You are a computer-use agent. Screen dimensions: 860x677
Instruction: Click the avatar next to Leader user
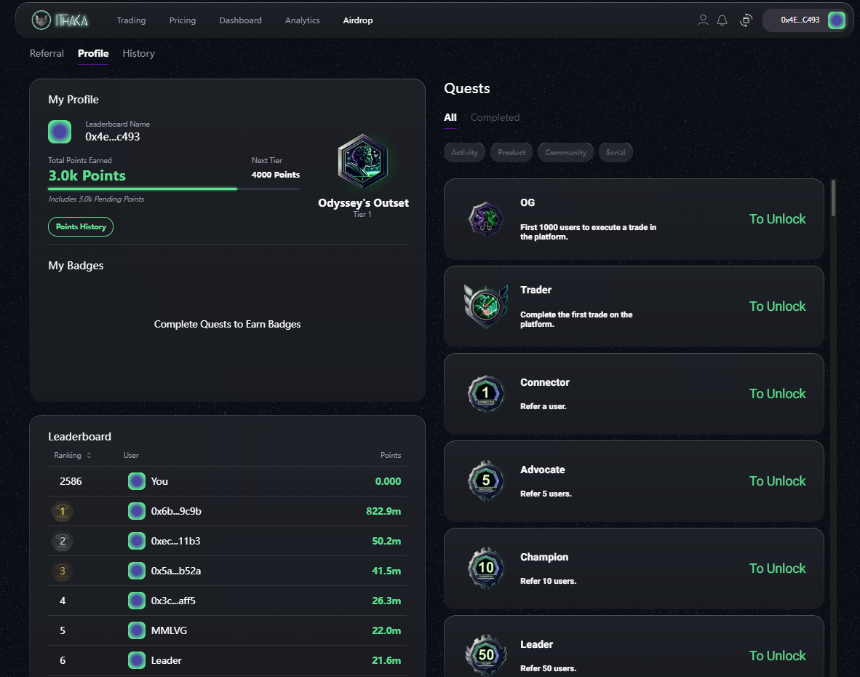coord(137,661)
